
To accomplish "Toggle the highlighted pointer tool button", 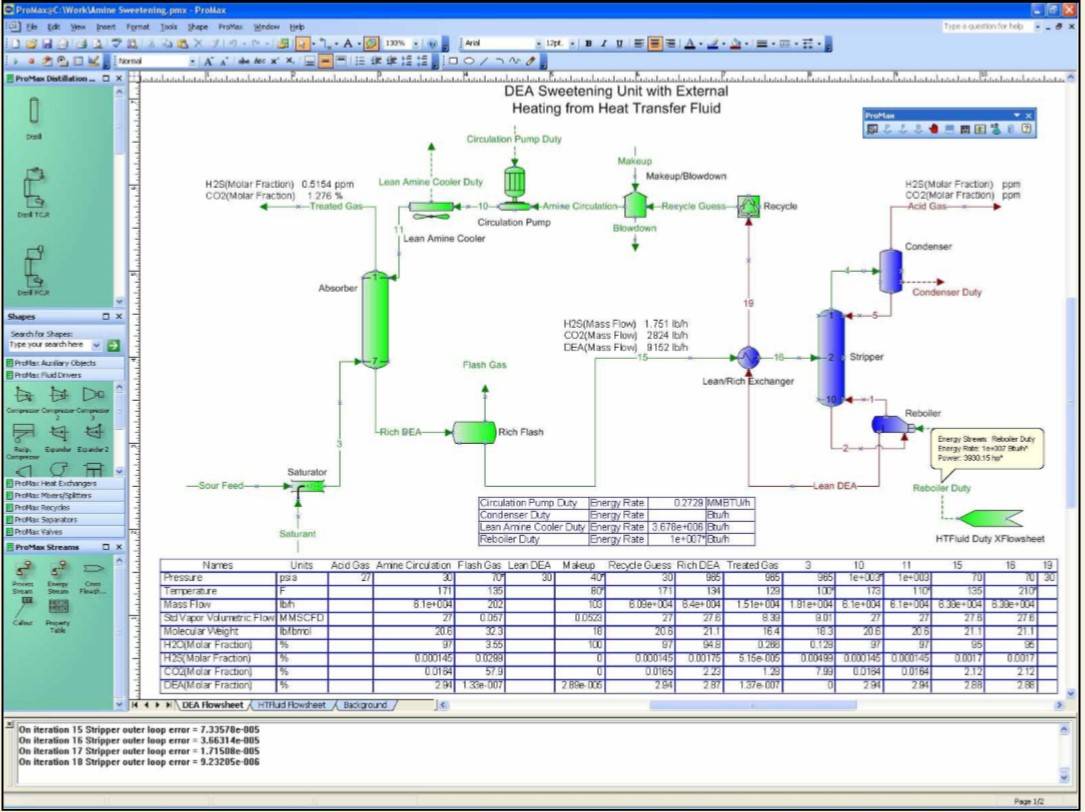I will [x=302, y=44].
